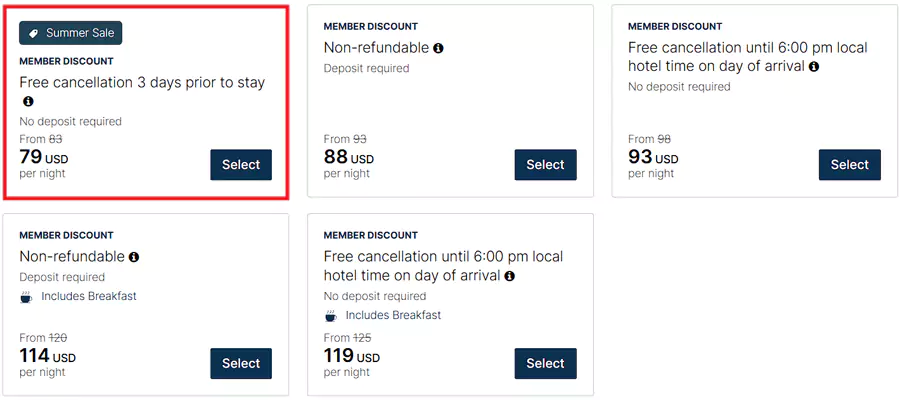The width and height of the screenshot is (900, 400).
Task: Click the tag icon in Summer Sale badge
Action: [x=34, y=33]
